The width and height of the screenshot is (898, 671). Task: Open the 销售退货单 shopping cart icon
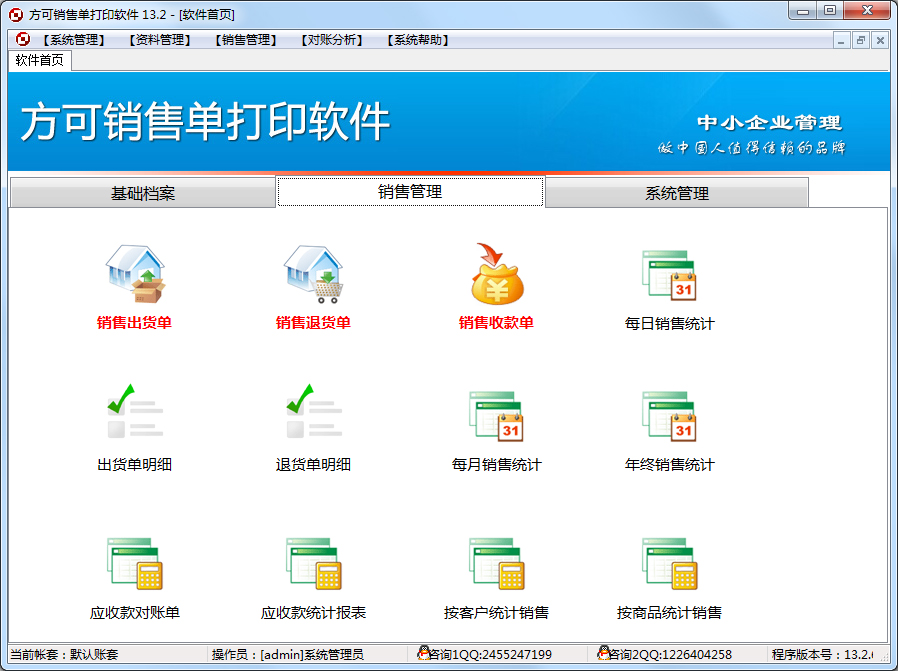(313, 275)
